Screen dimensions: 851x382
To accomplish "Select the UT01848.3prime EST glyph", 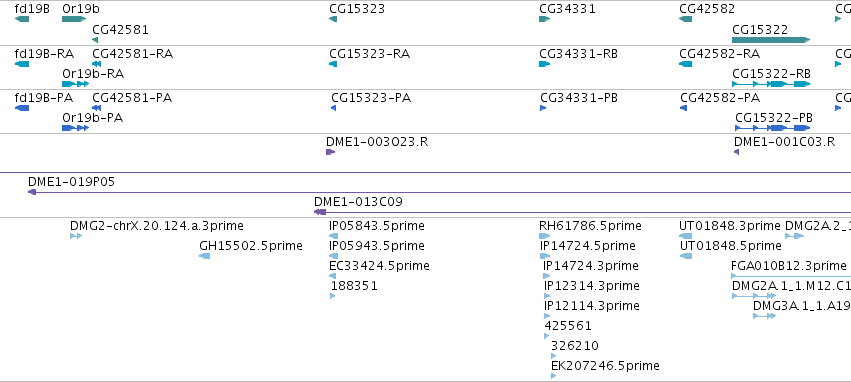I will click(685, 236).
